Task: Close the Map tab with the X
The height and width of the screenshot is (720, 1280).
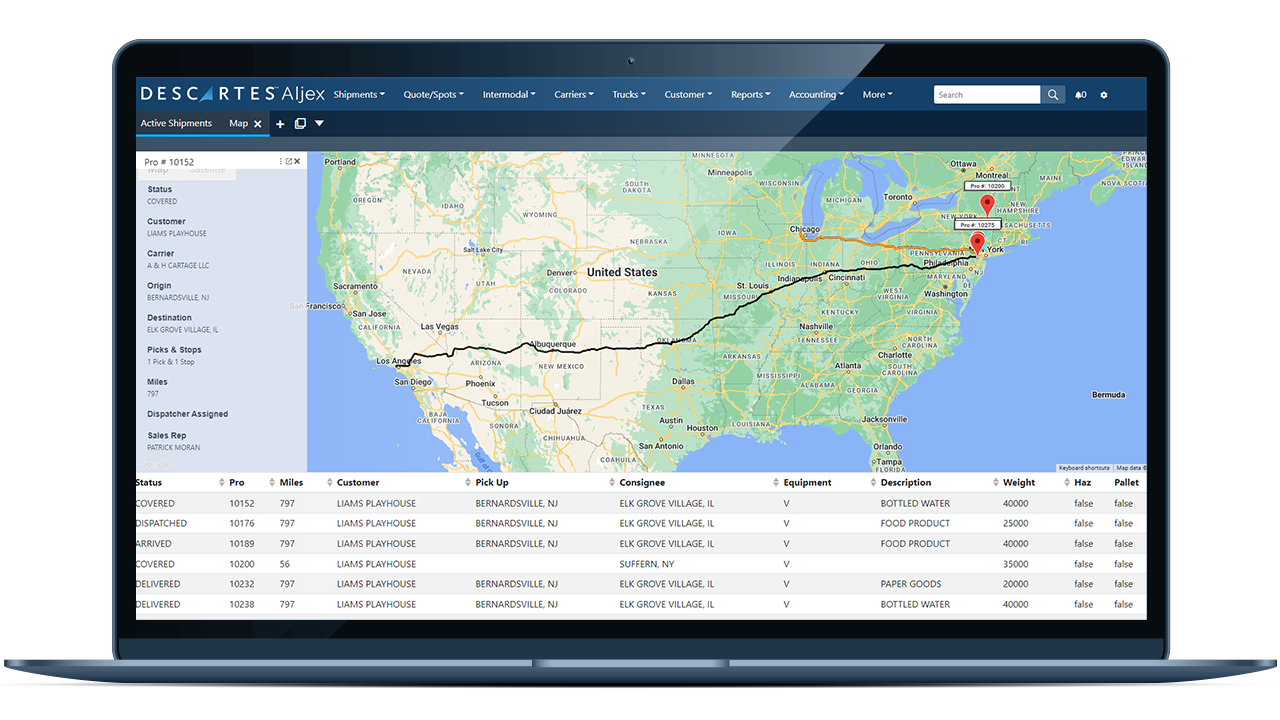Action: (x=258, y=124)
